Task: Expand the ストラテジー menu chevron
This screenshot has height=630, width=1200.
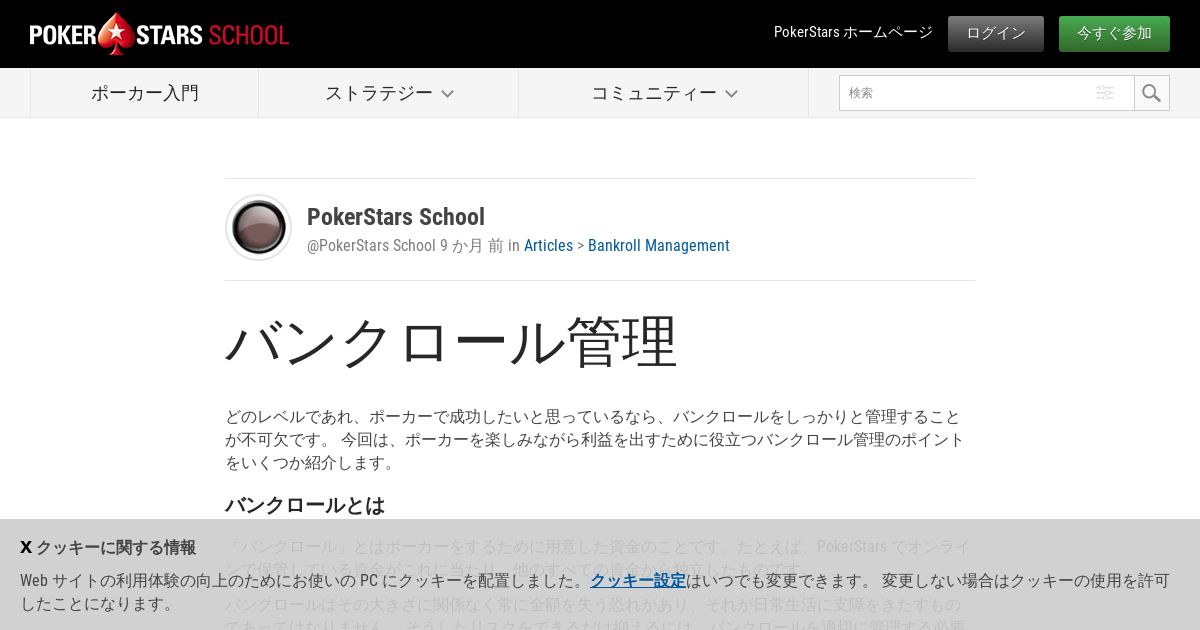Action: (x=447, y=94)
